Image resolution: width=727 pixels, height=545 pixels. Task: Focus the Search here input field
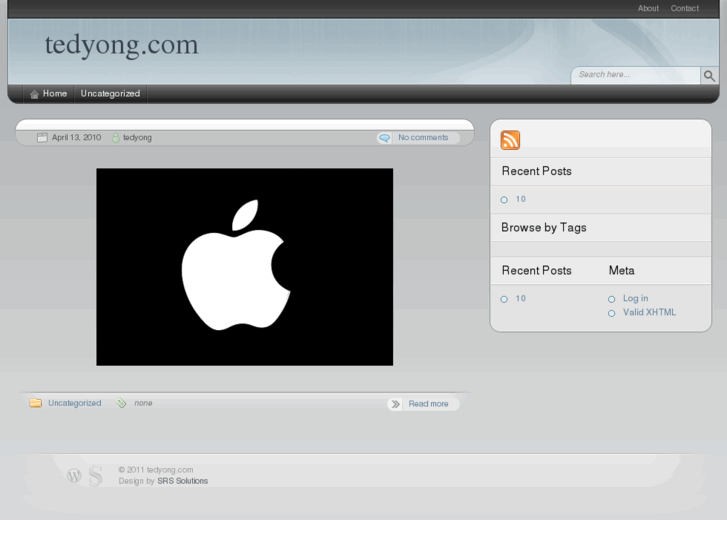(x=636, y=75)
